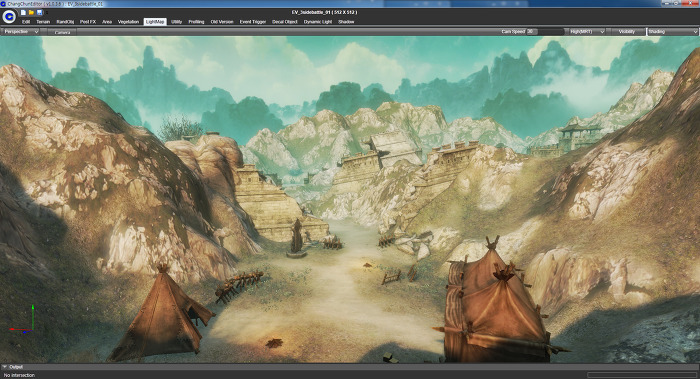Open the Vegetation tab
Image resolution: width=700 pixels, height=379 pixels.
tap(129, 21)
